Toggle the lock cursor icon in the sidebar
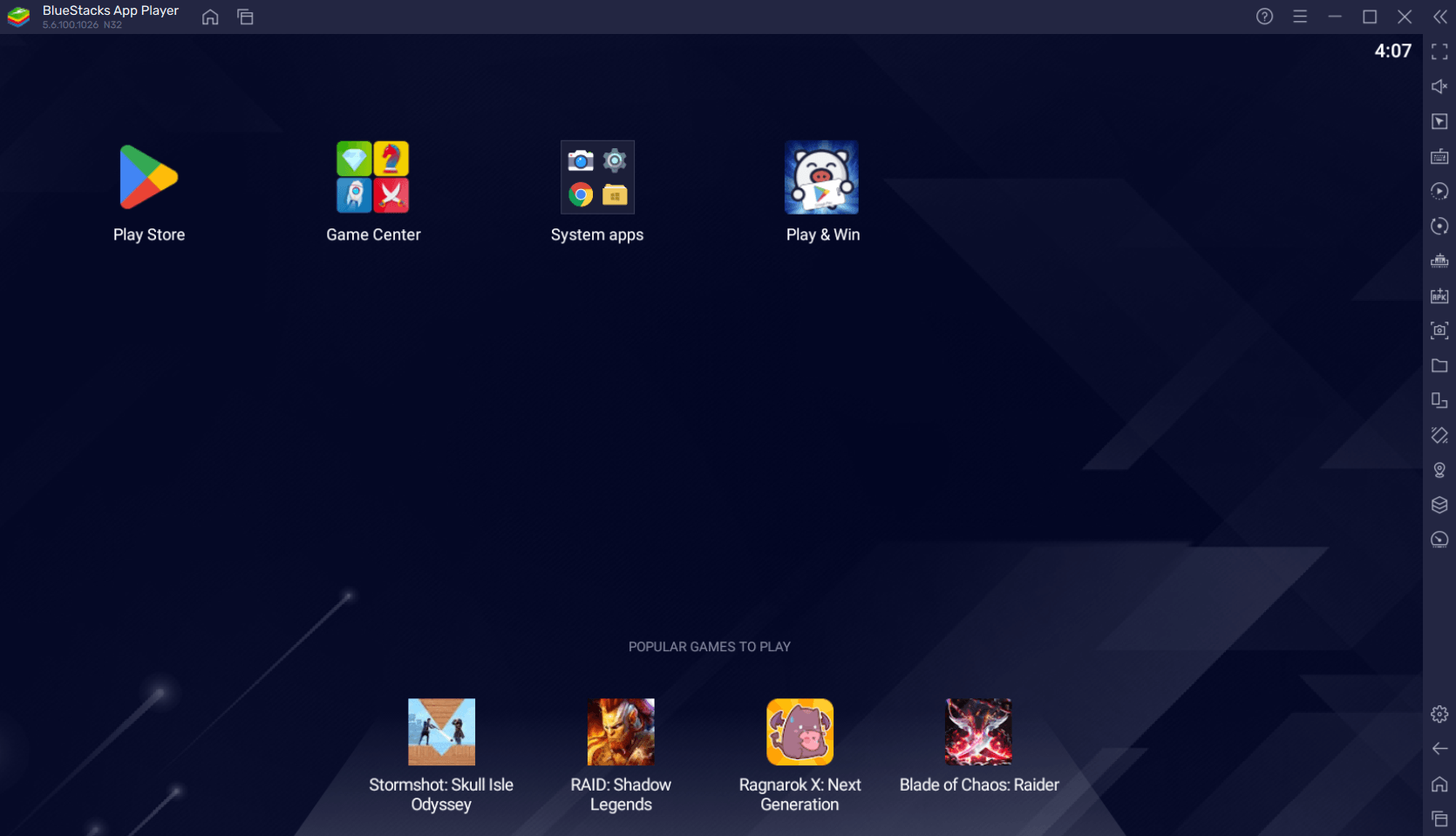 (x=1439, y=121)
